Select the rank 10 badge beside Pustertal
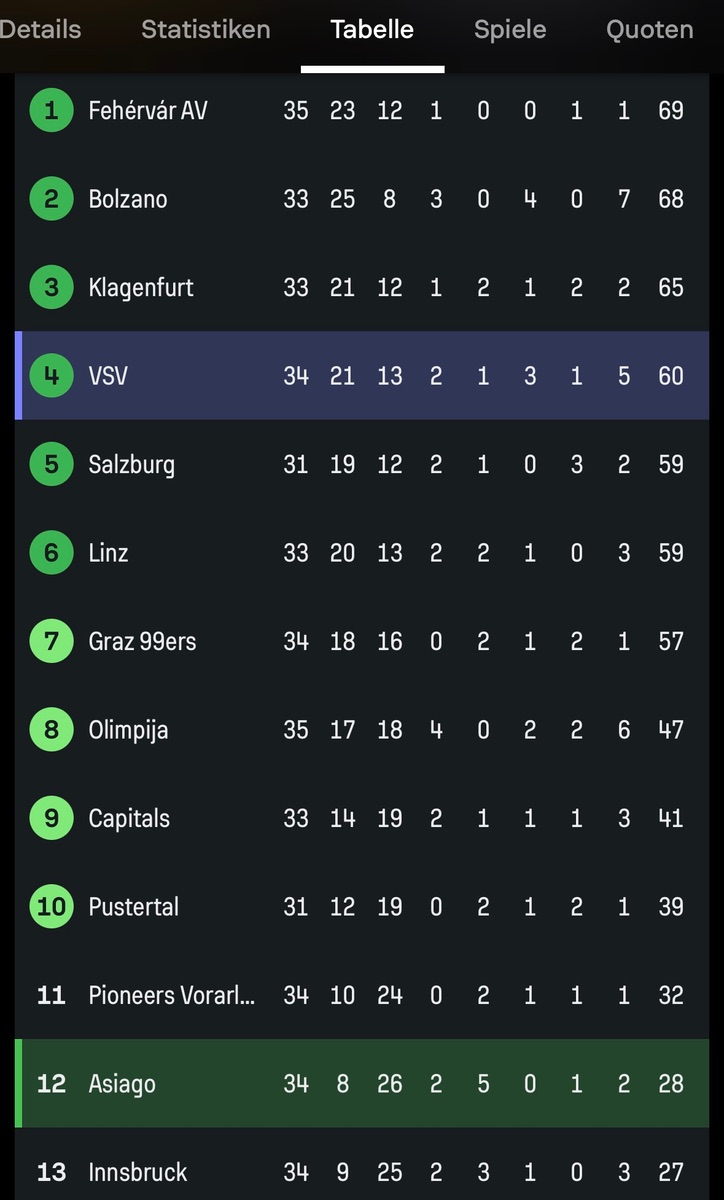 (51, 907)
